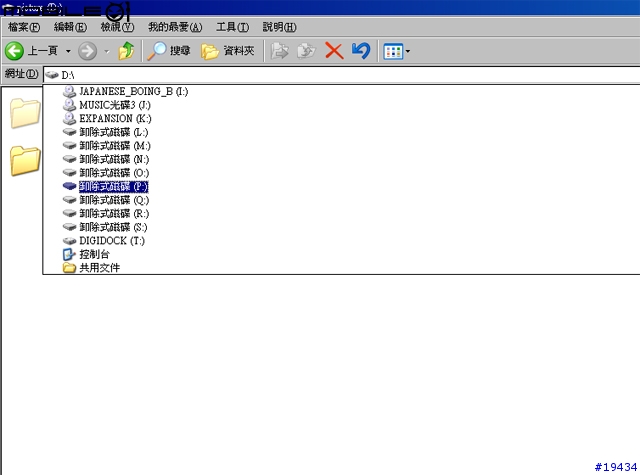
Task: Select 卸除式磁碟 (M:) in the list
Action: [x=115, y=146]
